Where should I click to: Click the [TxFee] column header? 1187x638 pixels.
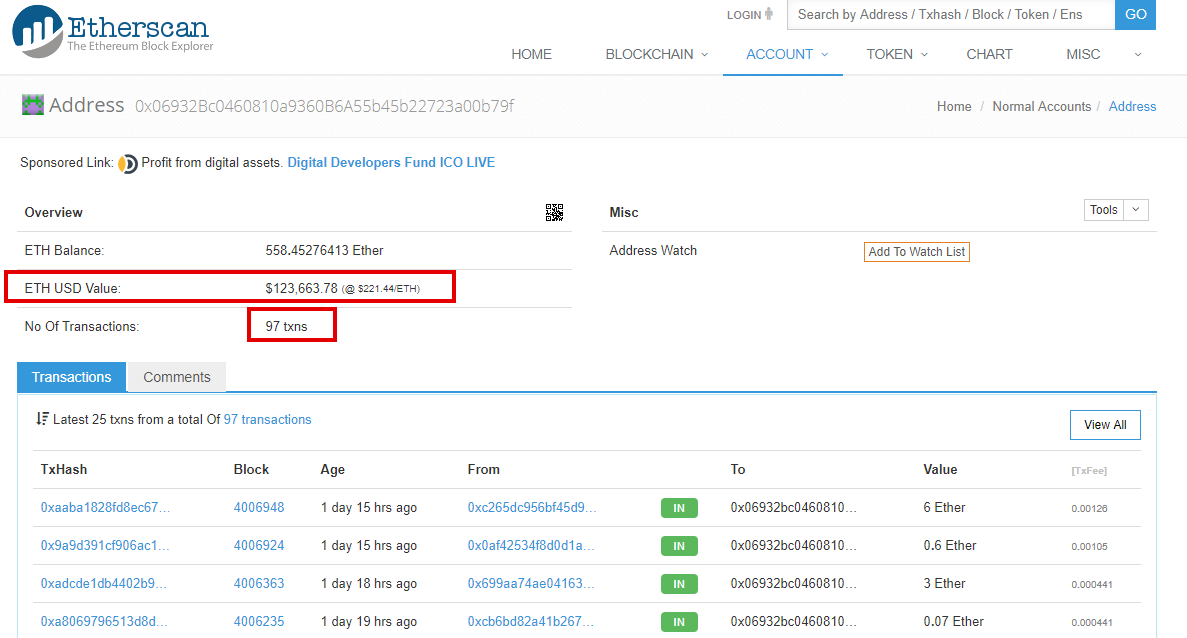click(x=1089, y=471)
